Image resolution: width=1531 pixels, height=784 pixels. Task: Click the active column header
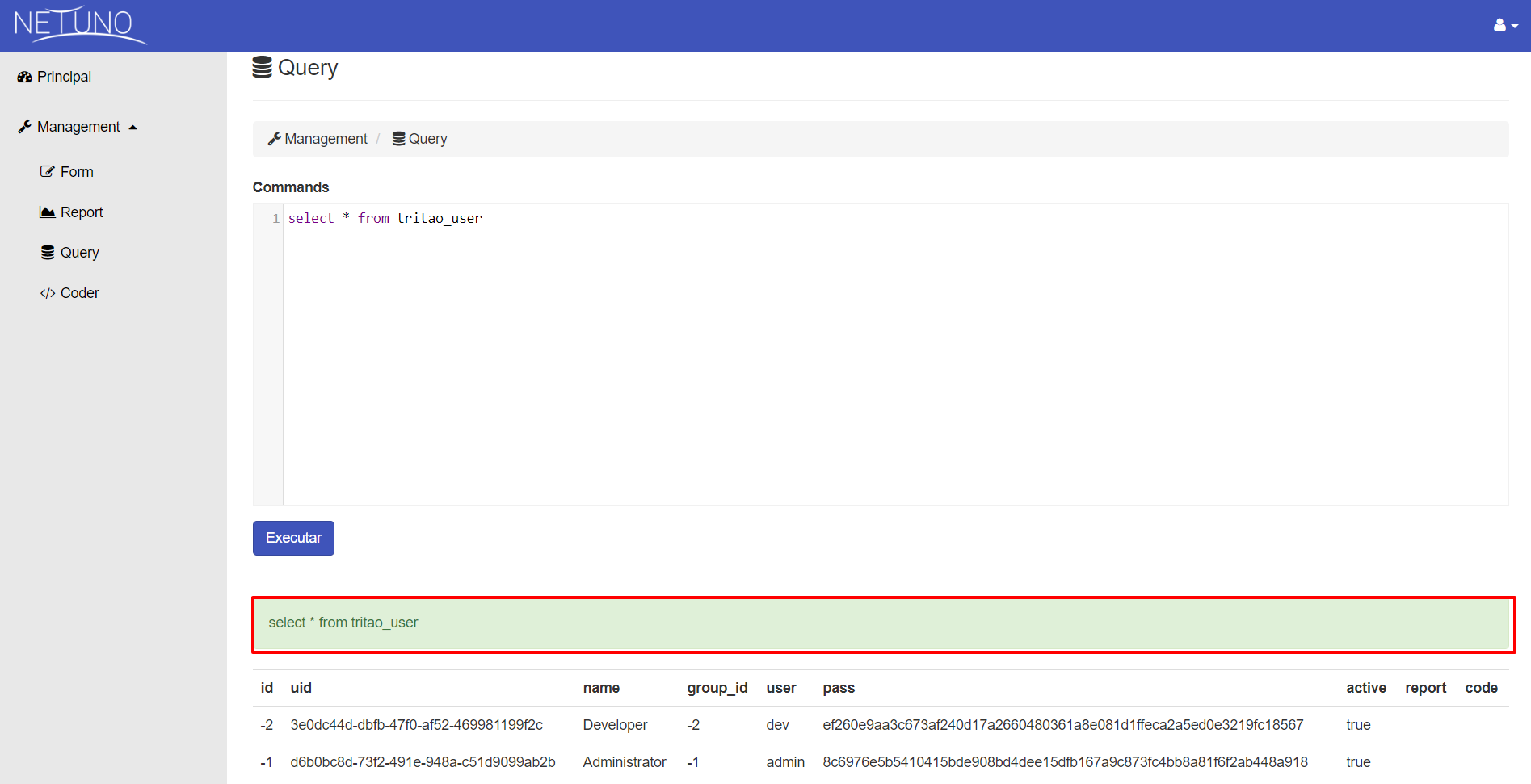[1366, 688]
